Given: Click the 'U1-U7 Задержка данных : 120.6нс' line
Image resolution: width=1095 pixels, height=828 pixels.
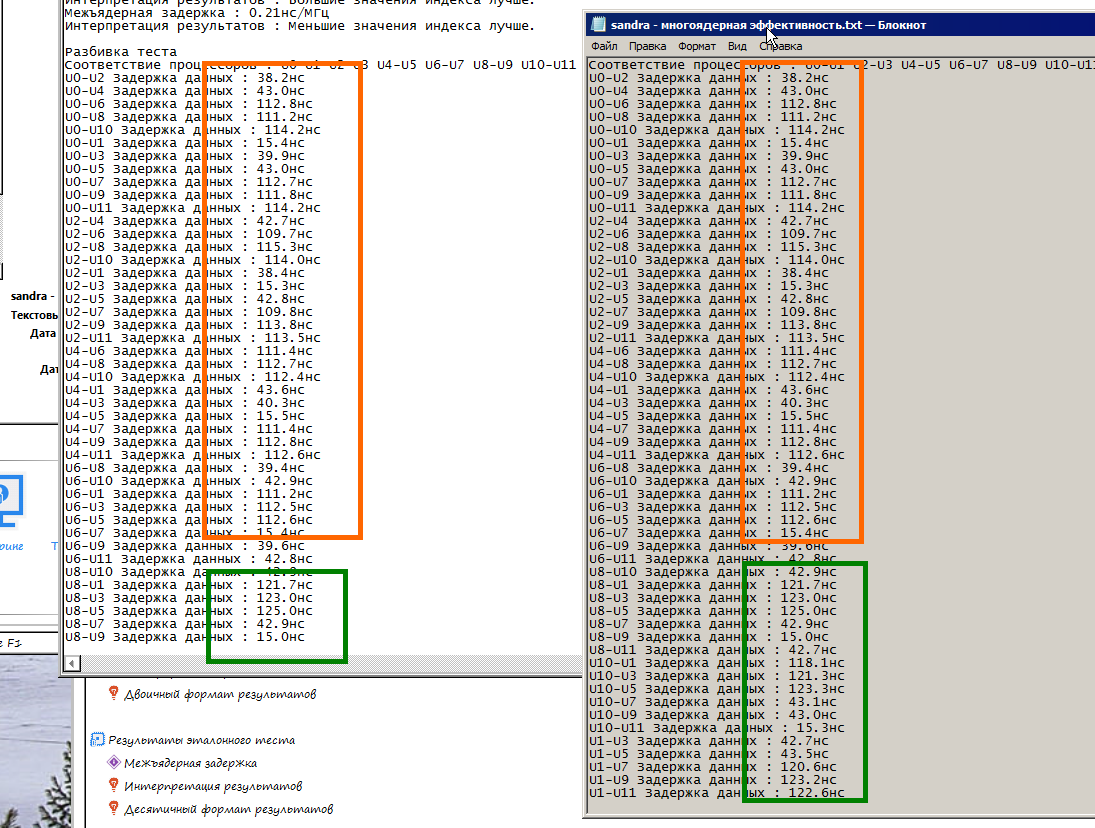Looking at the screenshot, I should 712,767.
